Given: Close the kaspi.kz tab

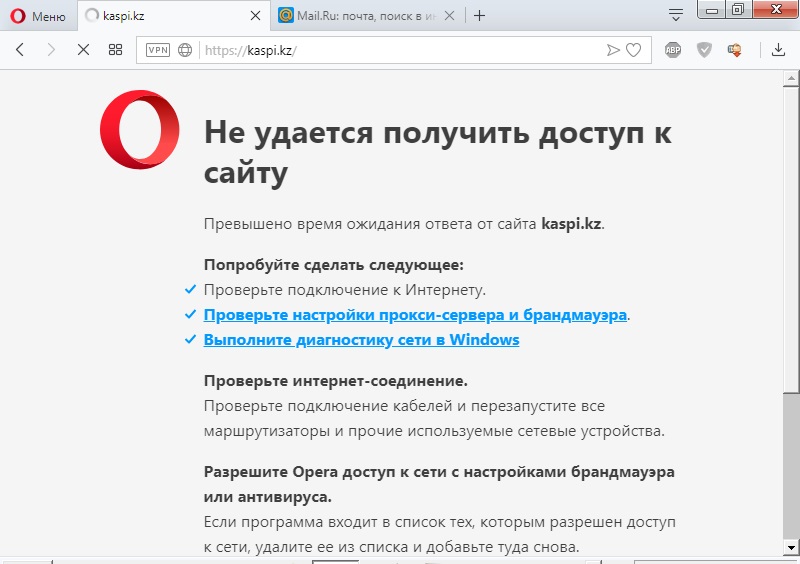Looking at the screenshot, I should (x=255, y=16).
